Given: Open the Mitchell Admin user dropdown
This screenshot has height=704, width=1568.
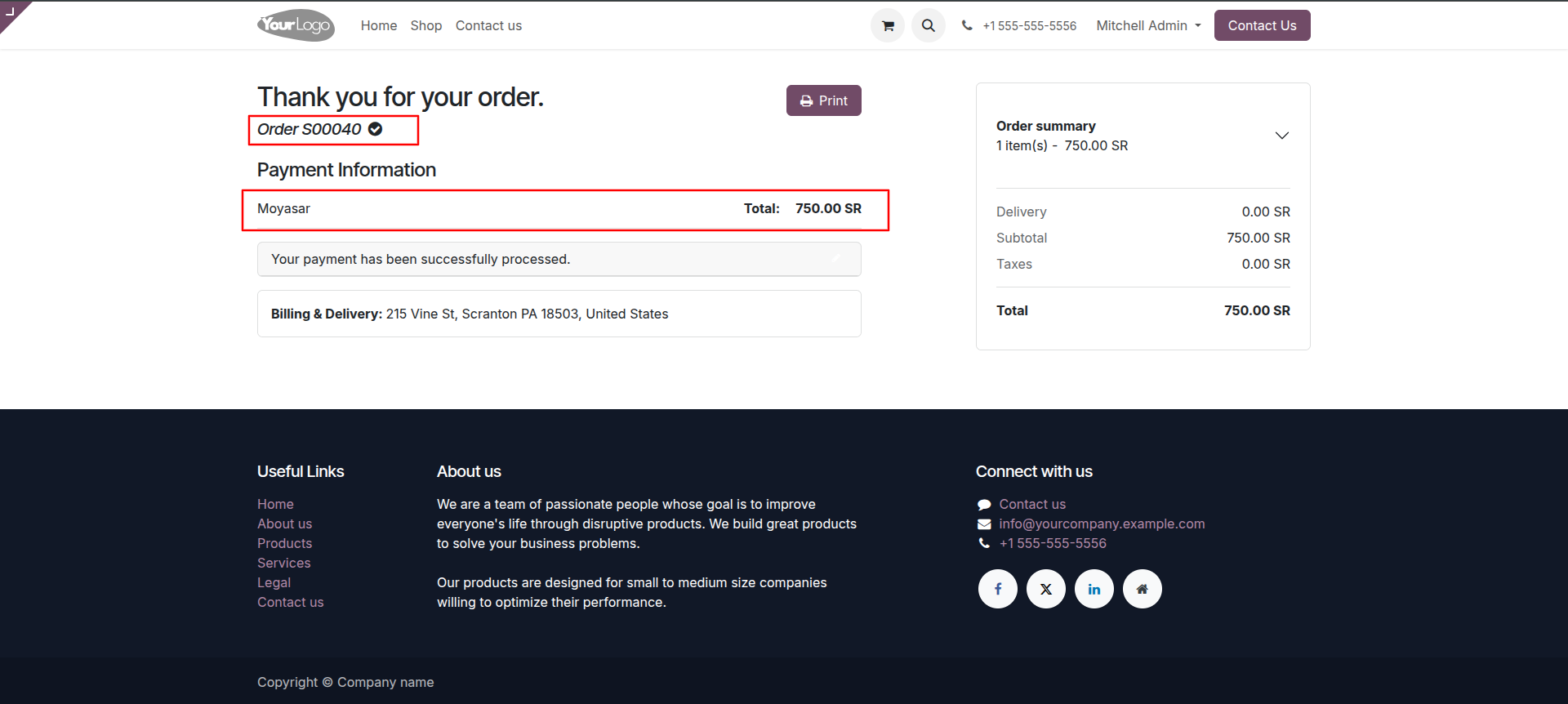Looking at the screenshot, I should (x=1148, y=25).
